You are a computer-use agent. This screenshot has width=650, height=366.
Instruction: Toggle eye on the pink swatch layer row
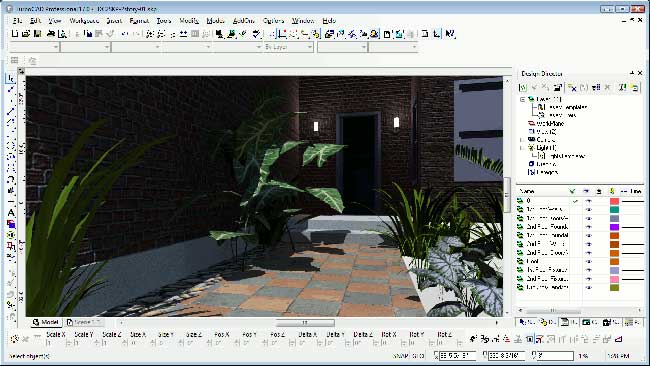588,279
